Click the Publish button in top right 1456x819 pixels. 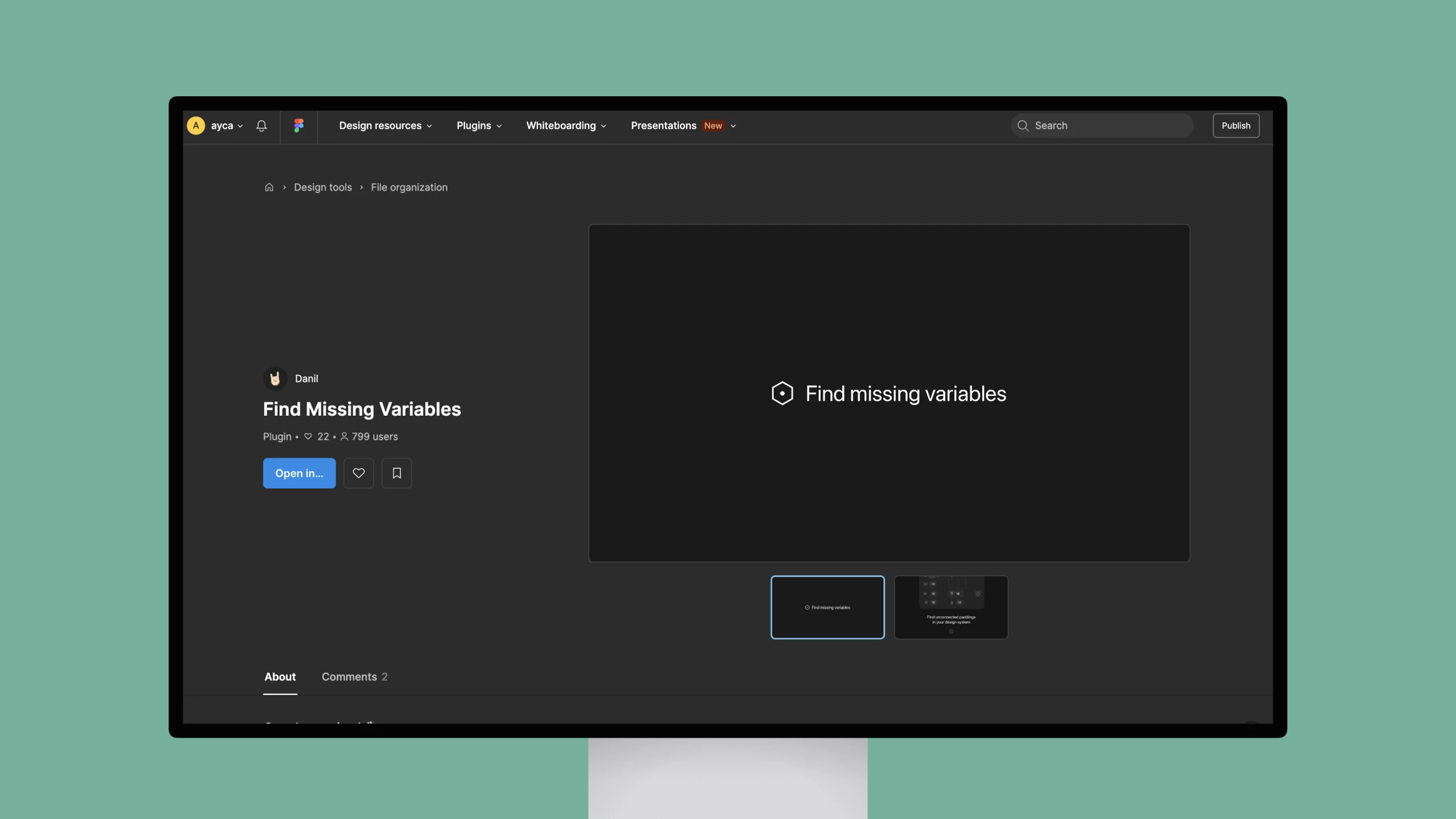(1236, 124)
